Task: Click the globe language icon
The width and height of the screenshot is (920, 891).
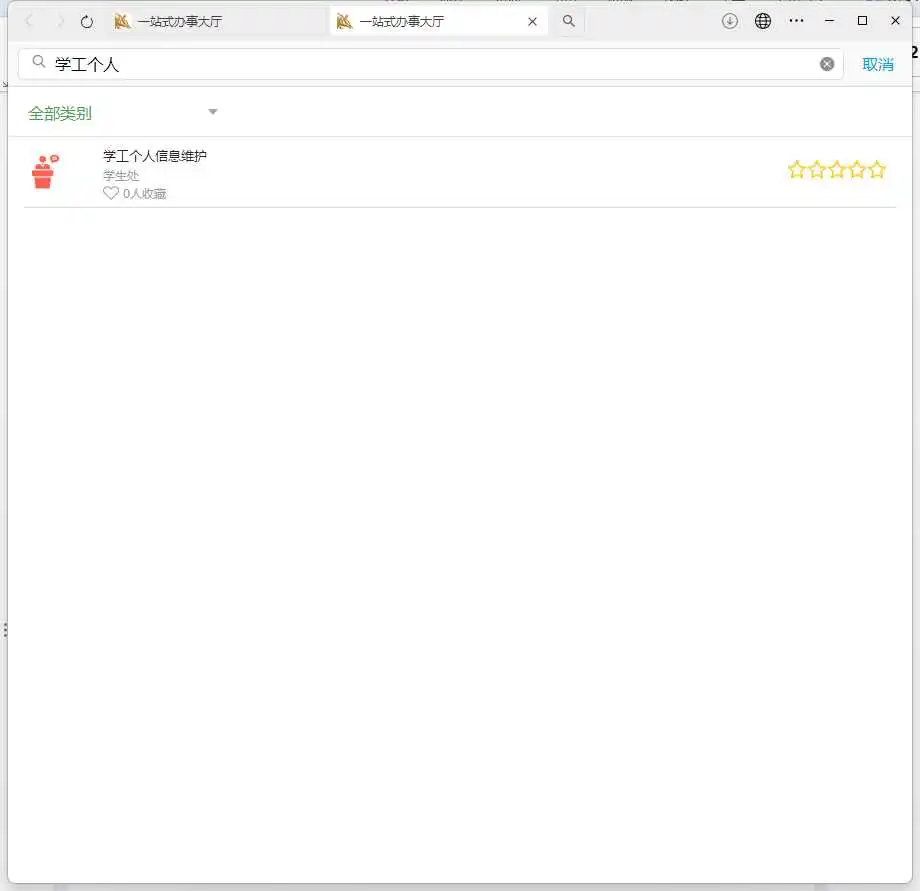Action: (763, 21)
